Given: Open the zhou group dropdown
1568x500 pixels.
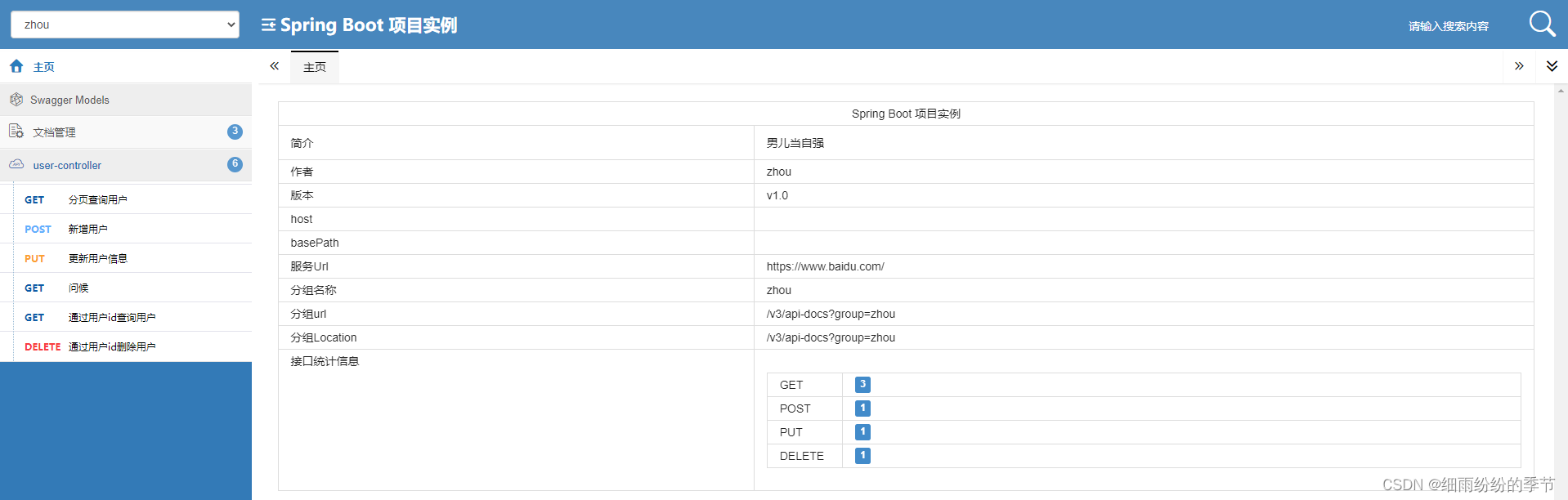Looking at the screenshot, I should click(x=125, y=25).
